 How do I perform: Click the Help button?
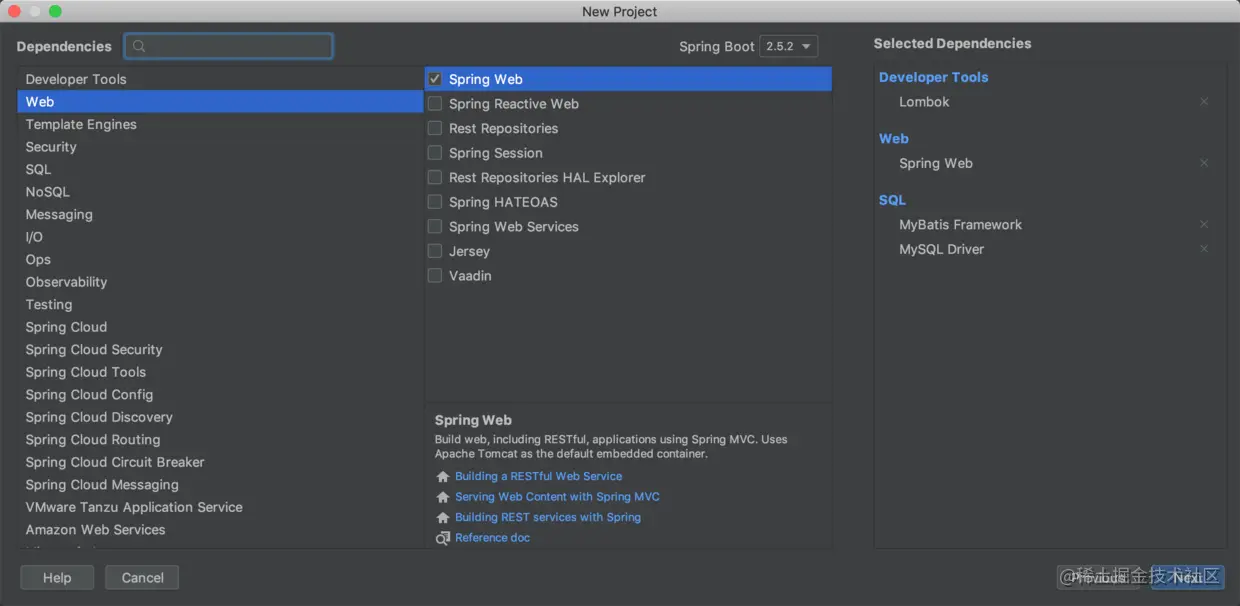(57, 577)
